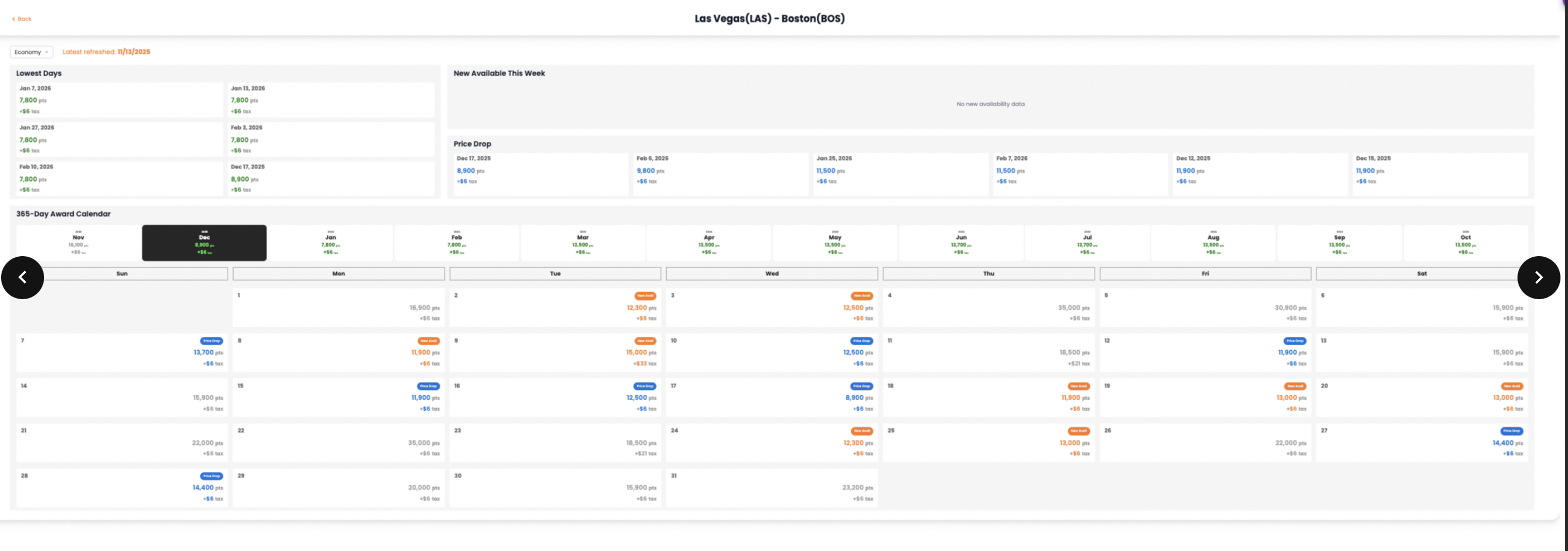Pick December 31 with 23,200 pts
The image size is (1568, 551).
771,488
